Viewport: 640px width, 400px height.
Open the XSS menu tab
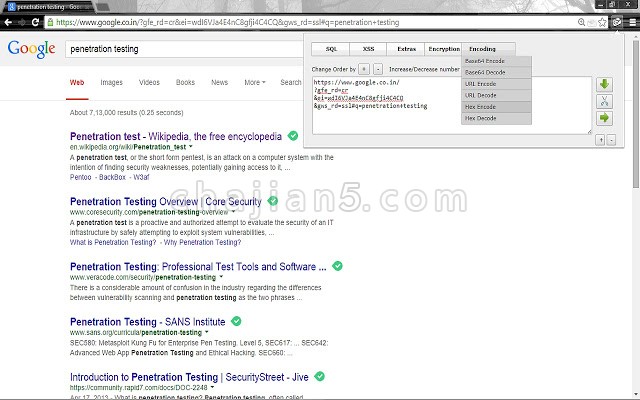tap(368, 49)
